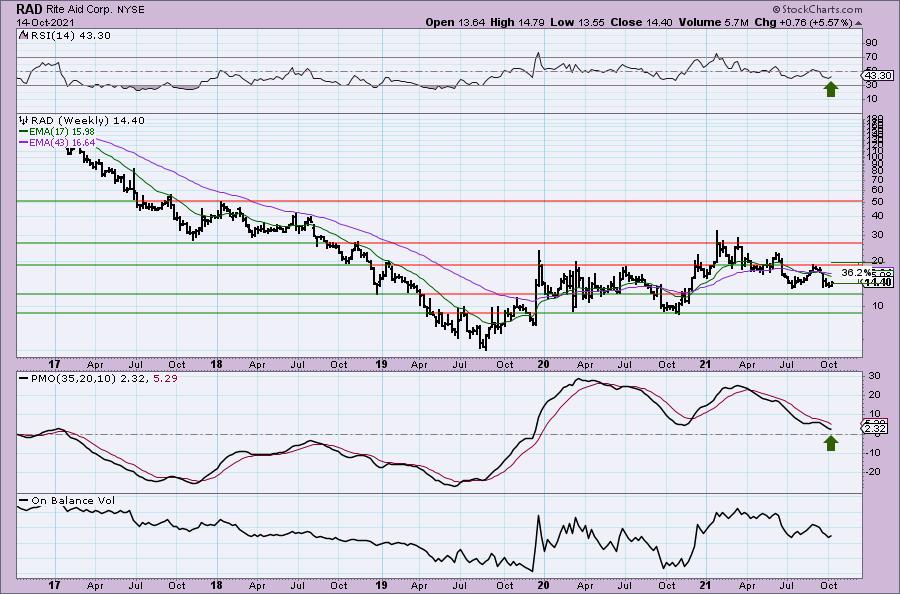Click the 43.30 RSI value tag on axis

(878, 76)
